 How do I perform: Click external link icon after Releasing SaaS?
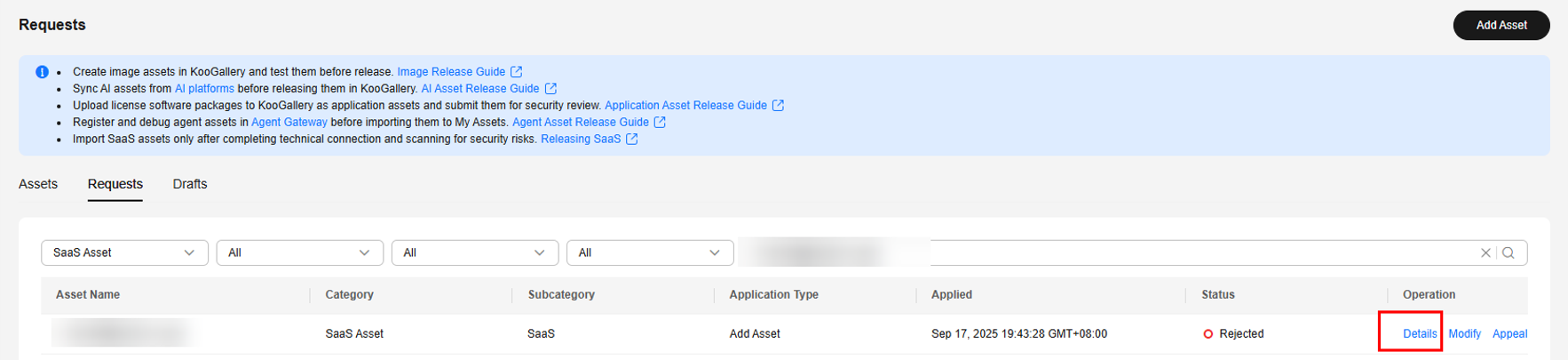point(631,140)
